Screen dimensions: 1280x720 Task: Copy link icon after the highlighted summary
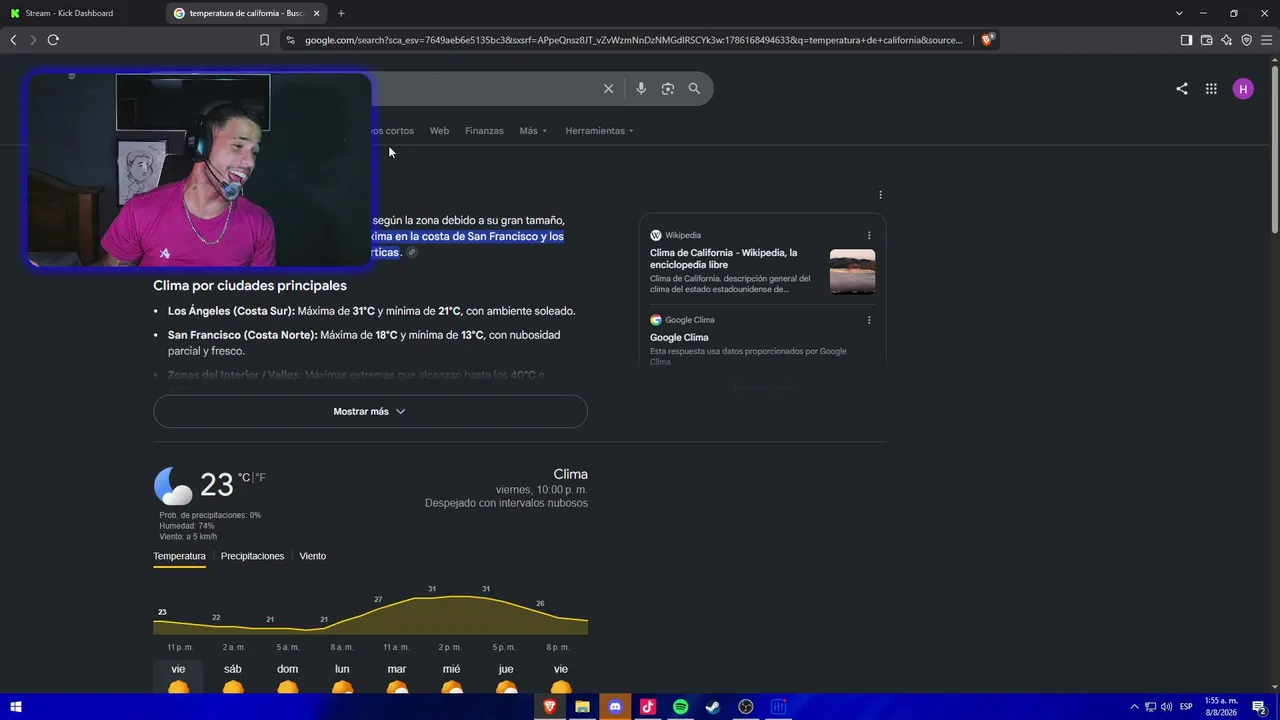pos(411,253)
